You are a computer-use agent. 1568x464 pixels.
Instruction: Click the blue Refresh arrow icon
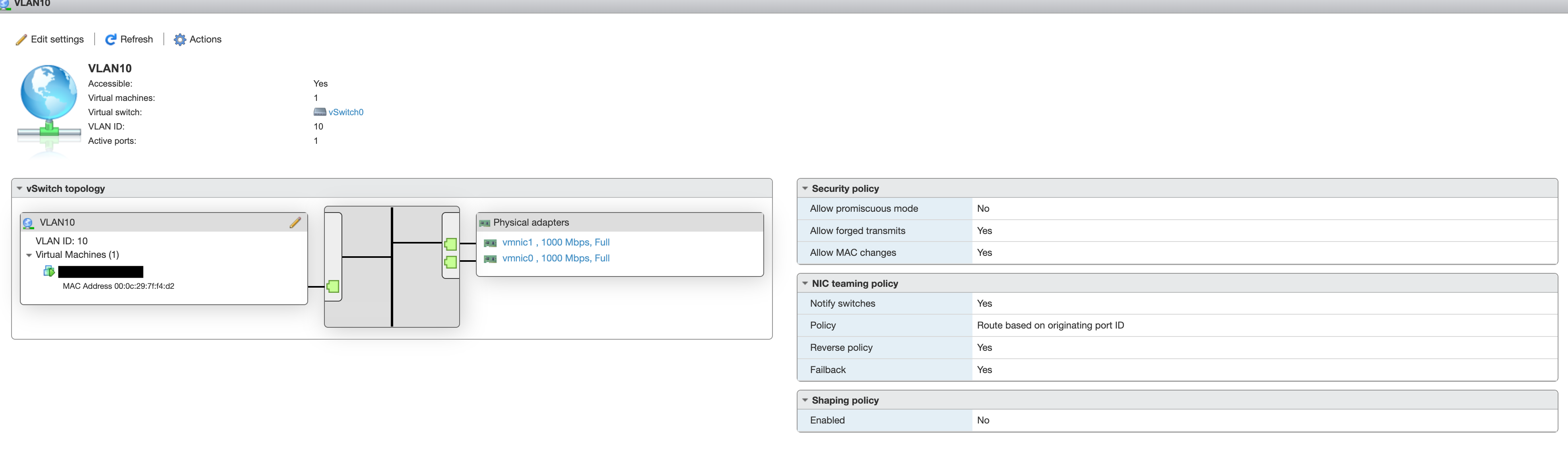(x=111, y=40)
